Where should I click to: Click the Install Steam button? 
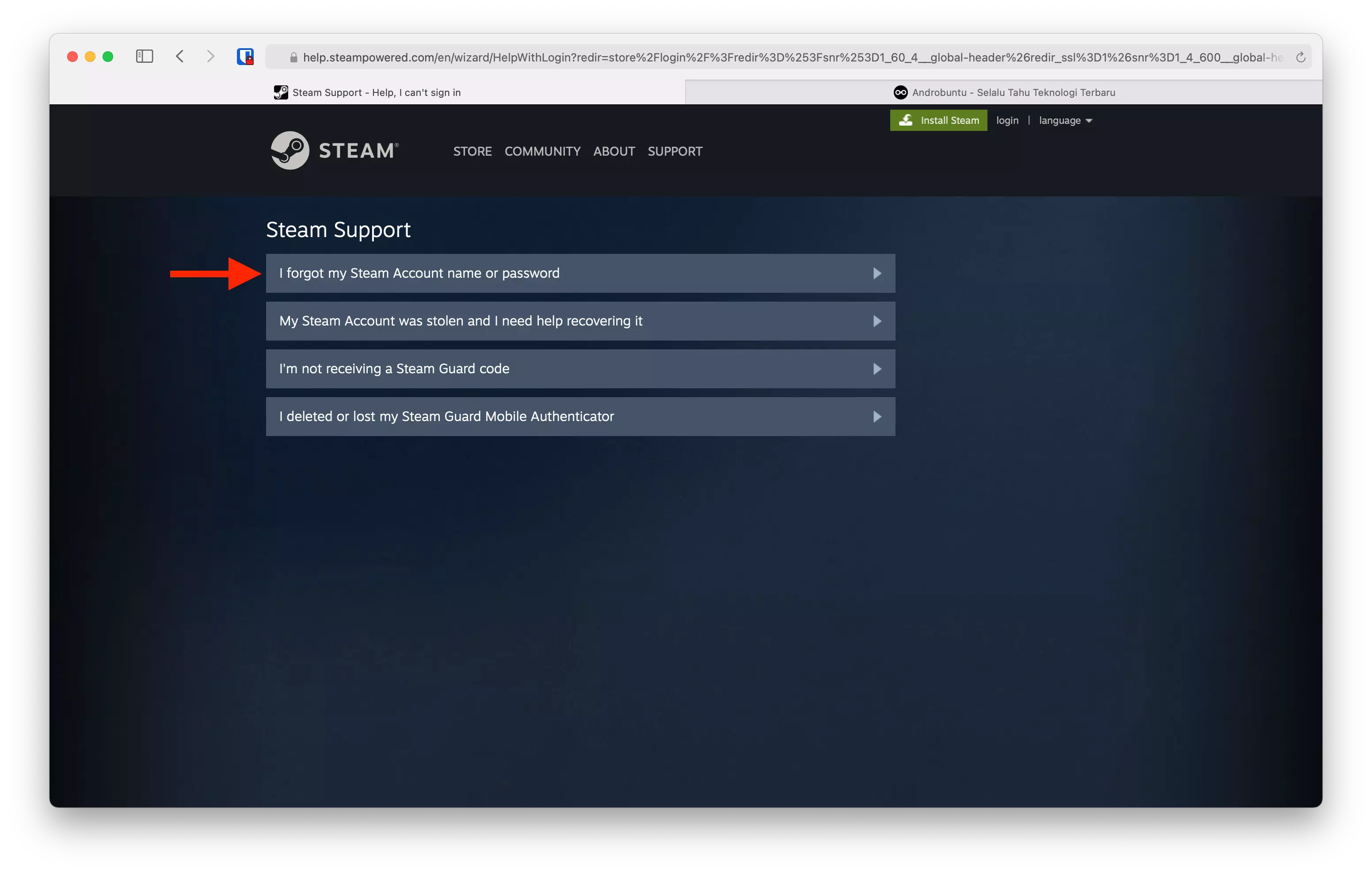click(938, 120)
